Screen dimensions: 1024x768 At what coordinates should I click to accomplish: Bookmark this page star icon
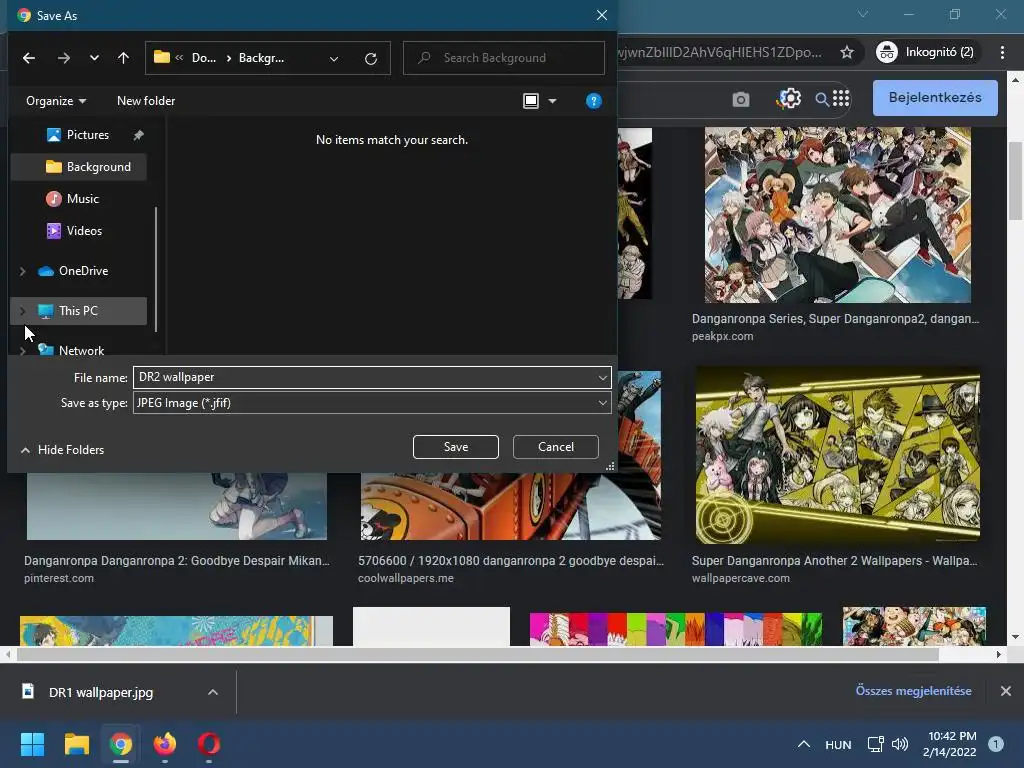click(x=847, y=52)
